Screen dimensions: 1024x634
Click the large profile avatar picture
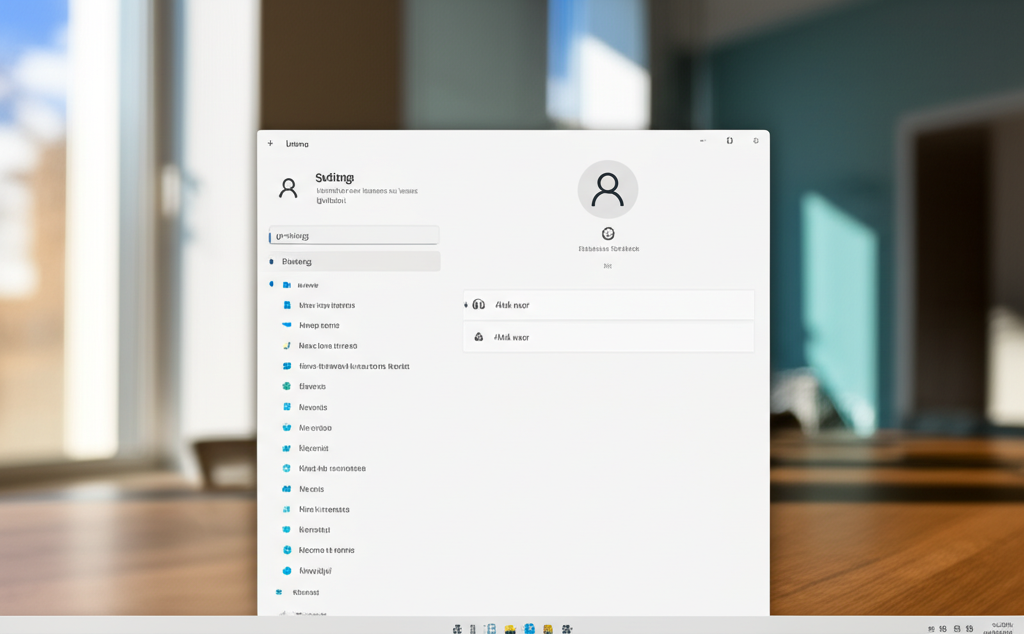pos(607,189)
